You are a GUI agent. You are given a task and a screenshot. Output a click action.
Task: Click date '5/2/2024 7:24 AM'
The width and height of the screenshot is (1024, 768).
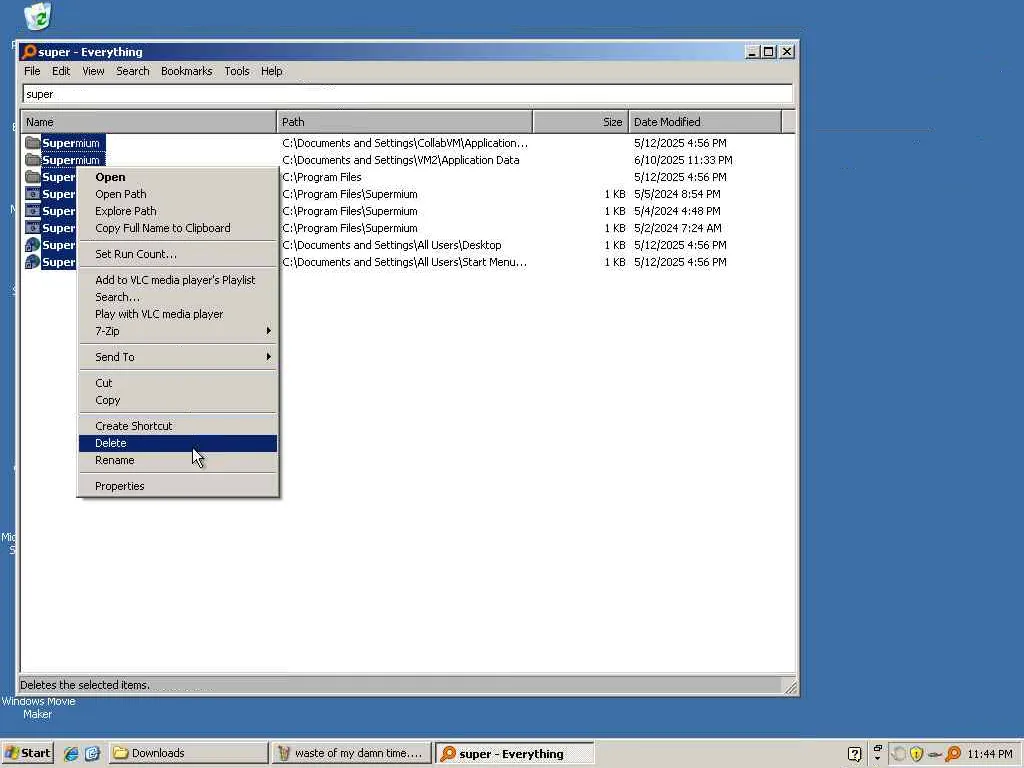click(678, 228)
